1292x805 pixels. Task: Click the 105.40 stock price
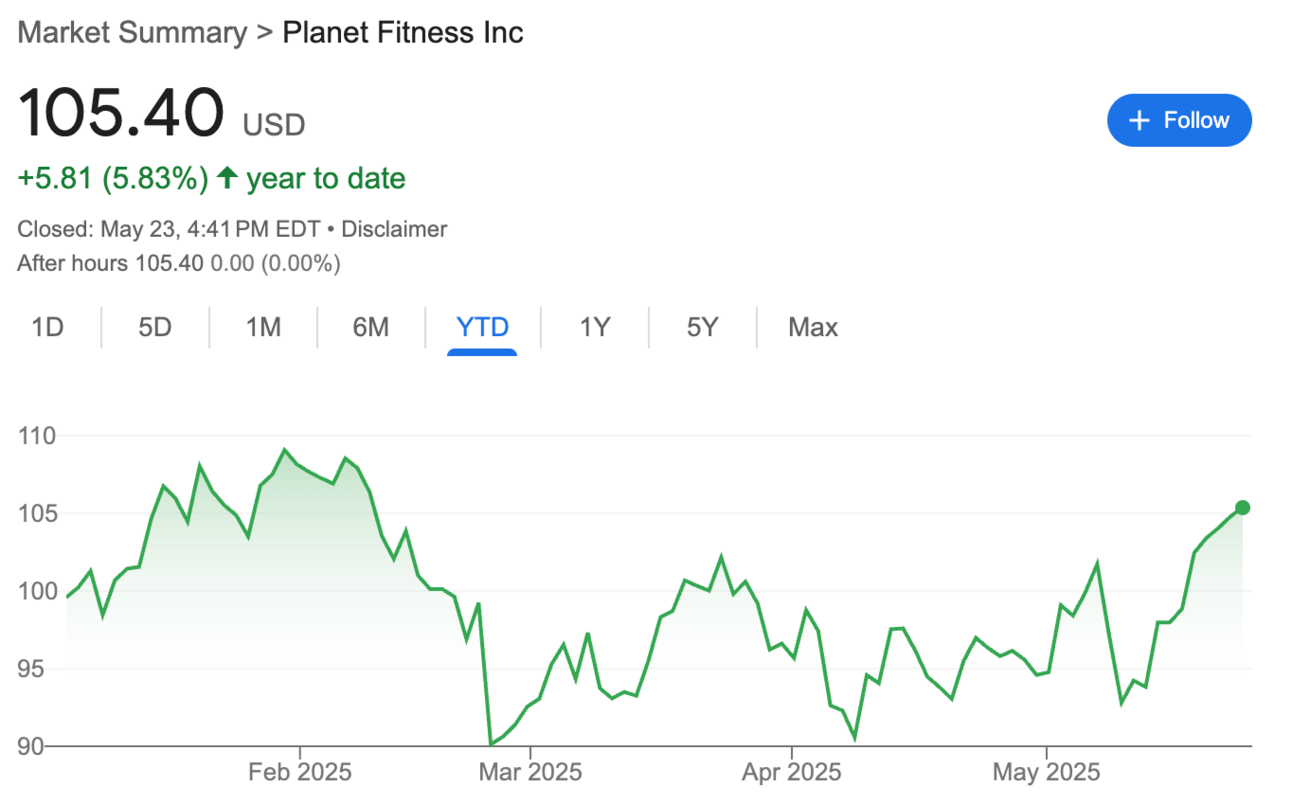[121, 114]
